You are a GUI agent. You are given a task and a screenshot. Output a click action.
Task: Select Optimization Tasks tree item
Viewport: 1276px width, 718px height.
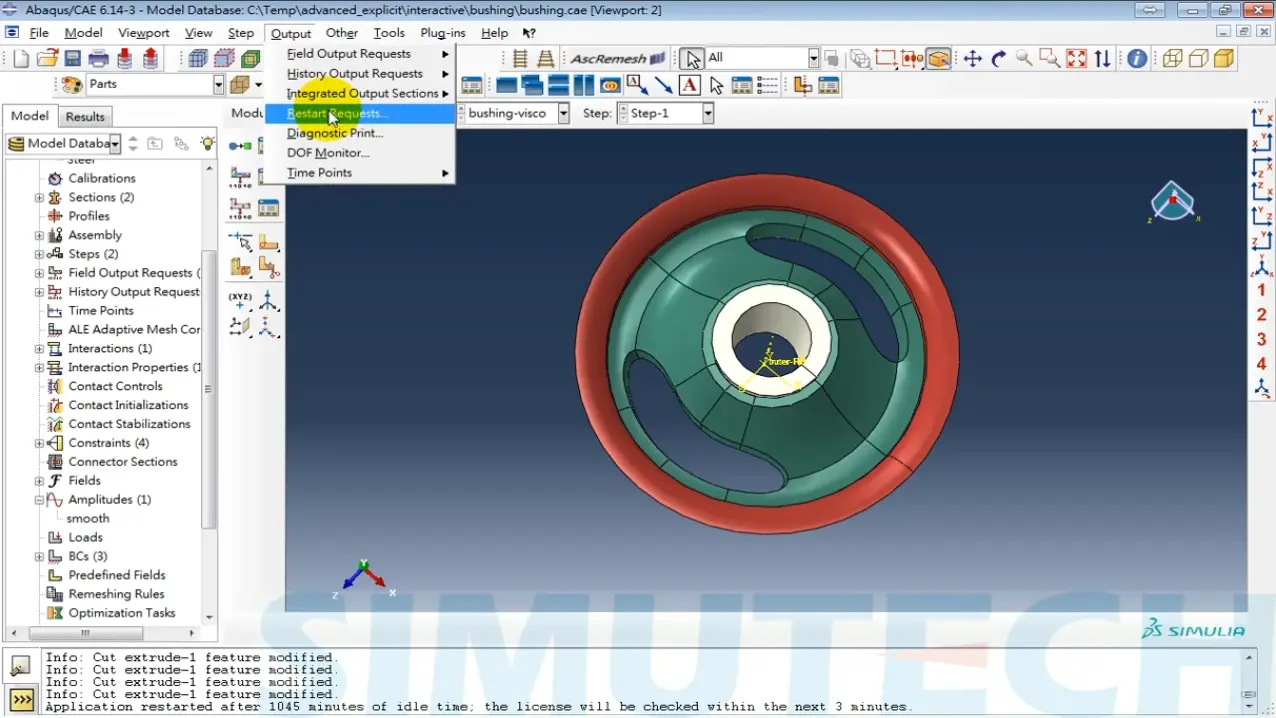click(x=121, y=614)
